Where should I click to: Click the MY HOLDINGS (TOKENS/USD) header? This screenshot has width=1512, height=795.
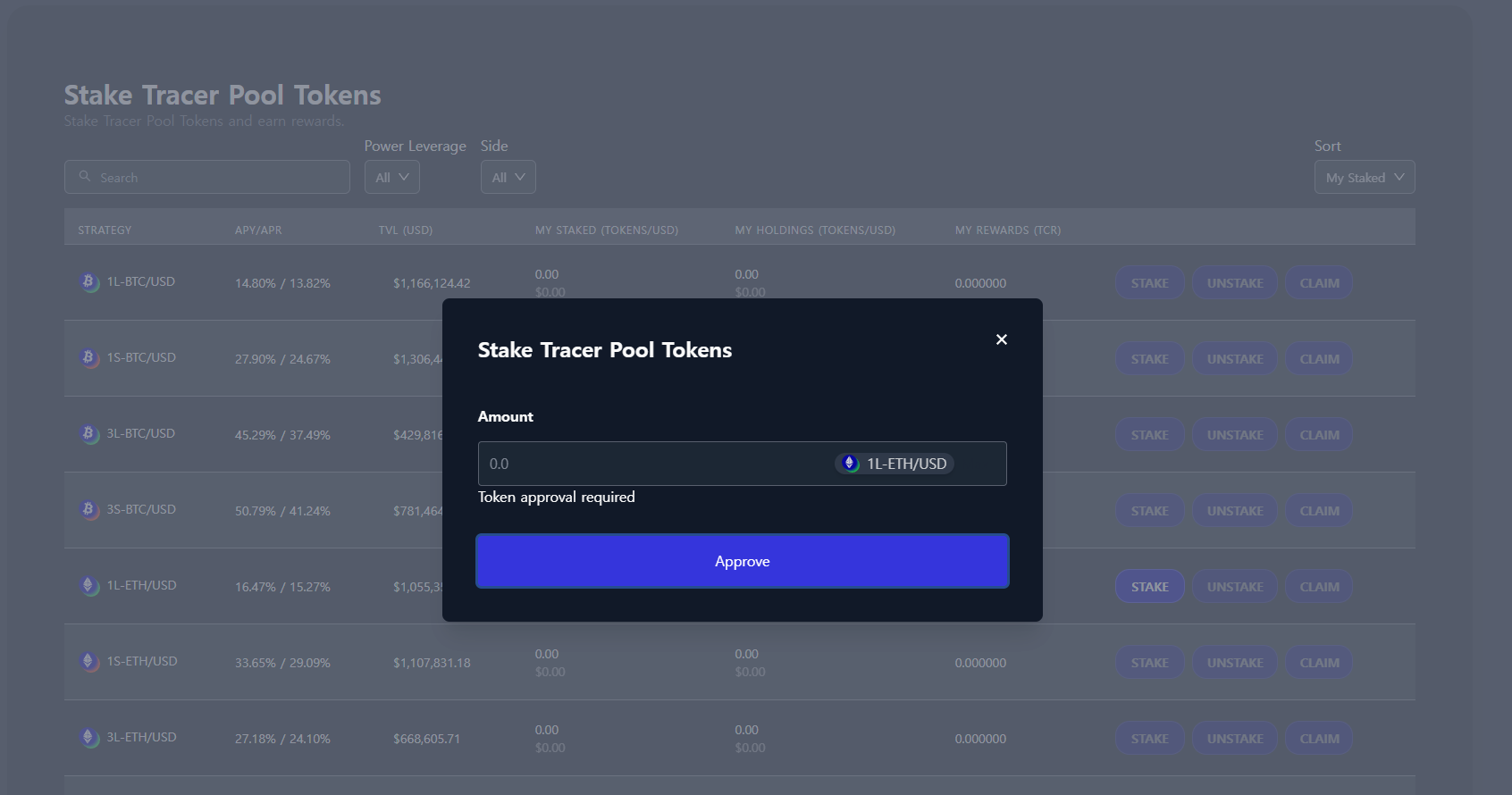[x=815, y=230]
